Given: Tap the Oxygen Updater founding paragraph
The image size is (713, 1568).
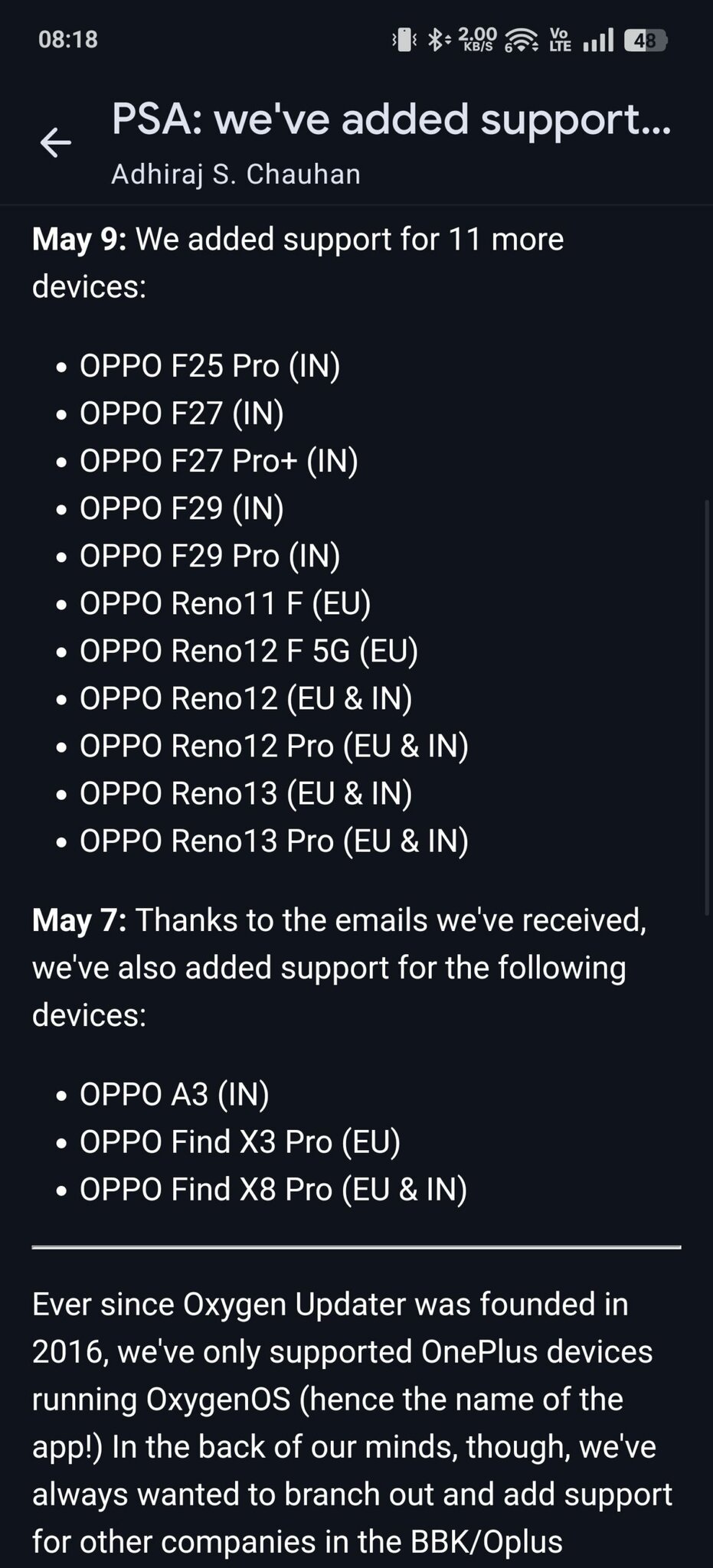Looking at the screenshot, I should pyautogui.click(x=352, y=1423).
